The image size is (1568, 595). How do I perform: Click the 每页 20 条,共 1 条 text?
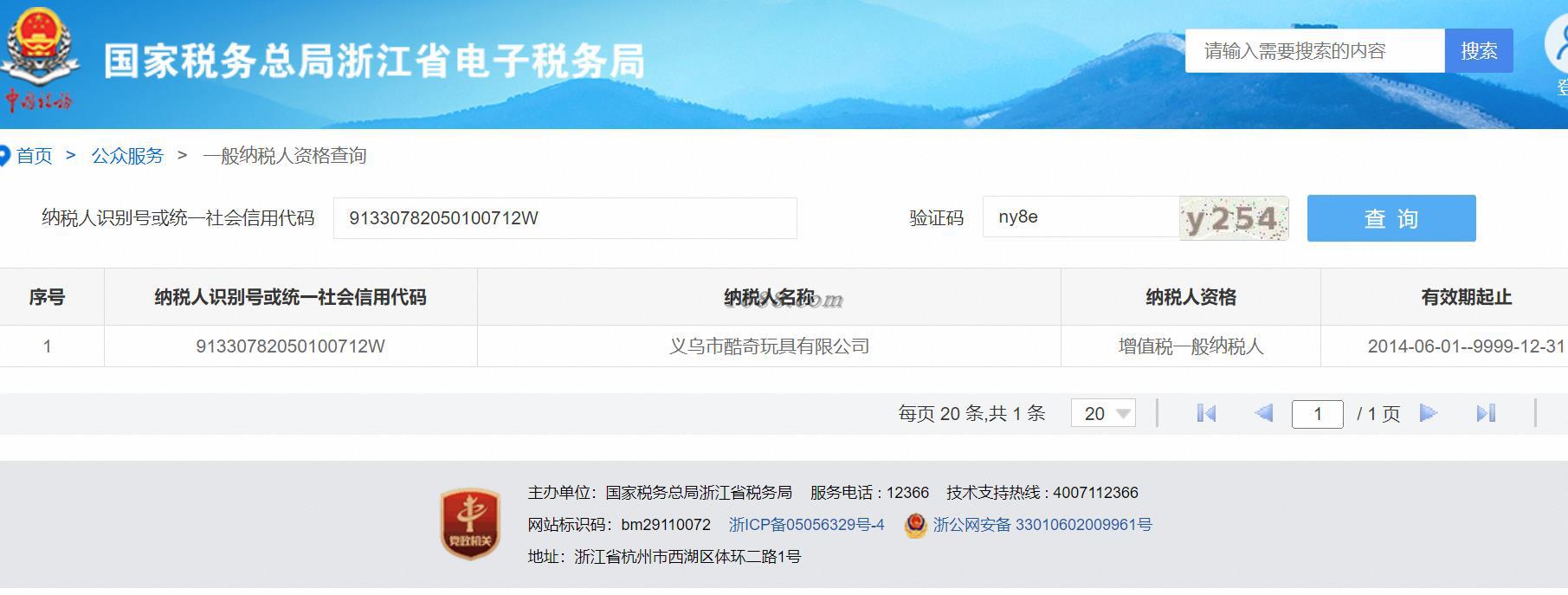point(971,414)
